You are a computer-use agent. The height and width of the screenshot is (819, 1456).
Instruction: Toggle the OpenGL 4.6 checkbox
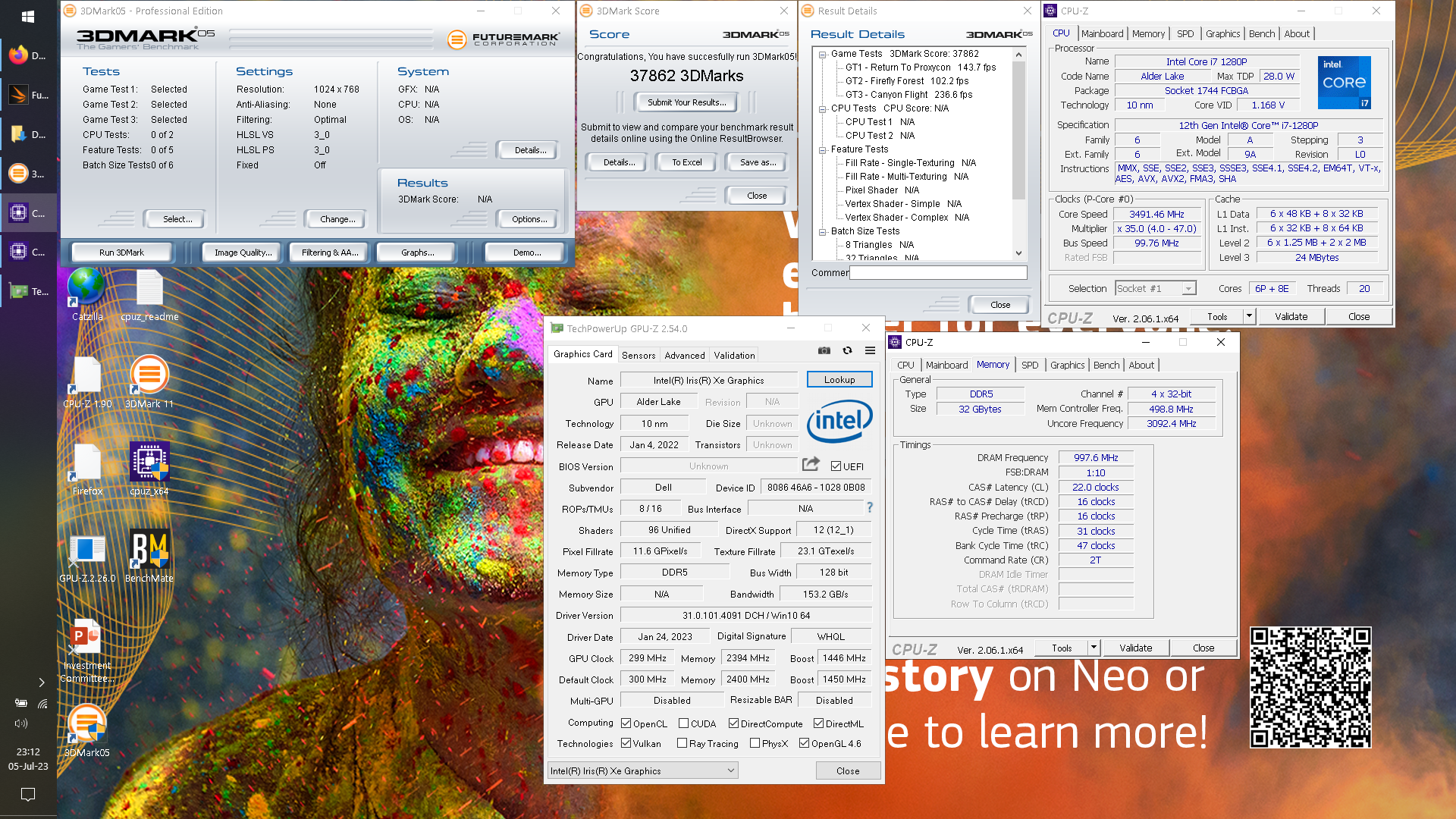[x=804, y=743]
